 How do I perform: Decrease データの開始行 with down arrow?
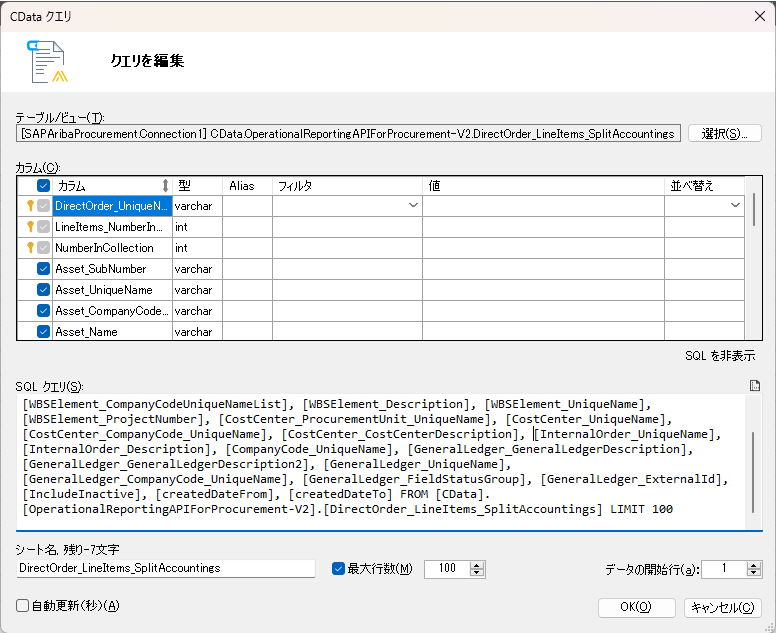pos(754,573)
